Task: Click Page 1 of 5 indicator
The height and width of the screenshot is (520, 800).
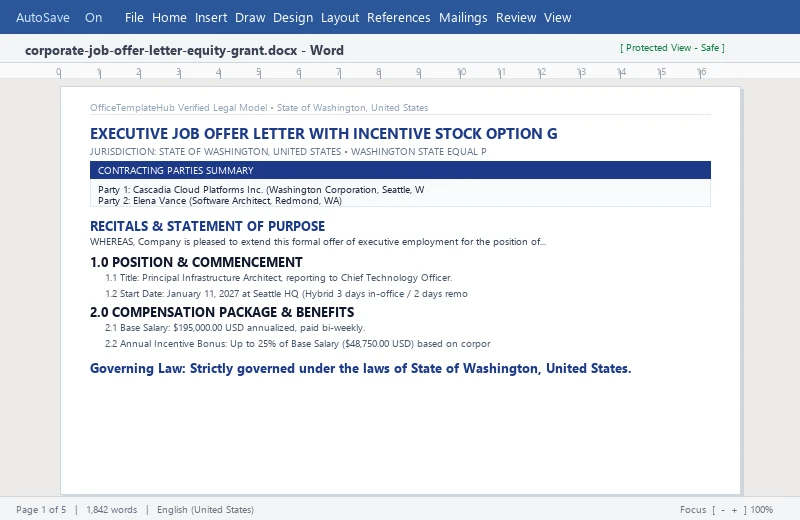Action: tap(41, 510)
